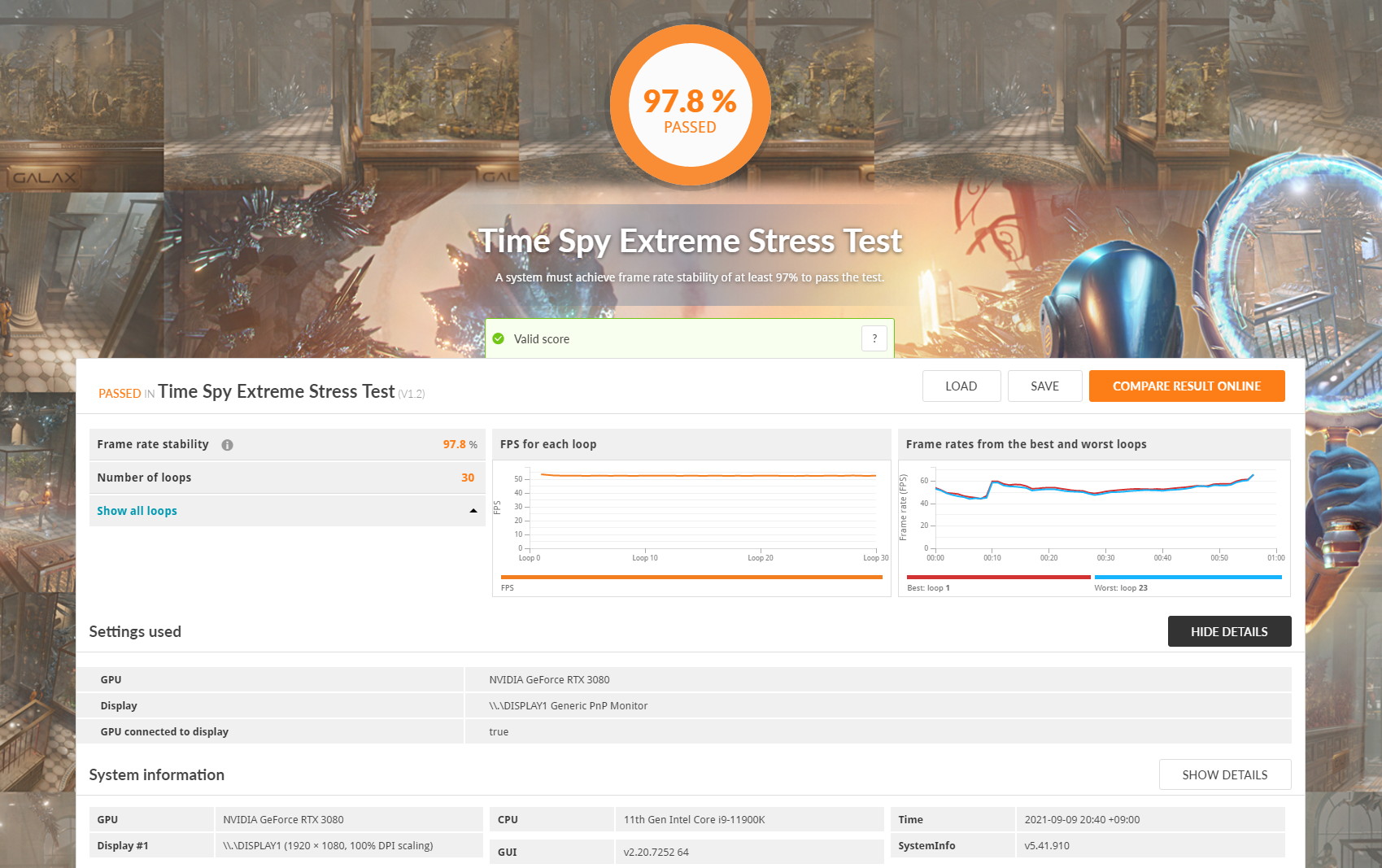The image size is (1382, 868).
Task: Click the LOAD button
Action: click(961, 386)
